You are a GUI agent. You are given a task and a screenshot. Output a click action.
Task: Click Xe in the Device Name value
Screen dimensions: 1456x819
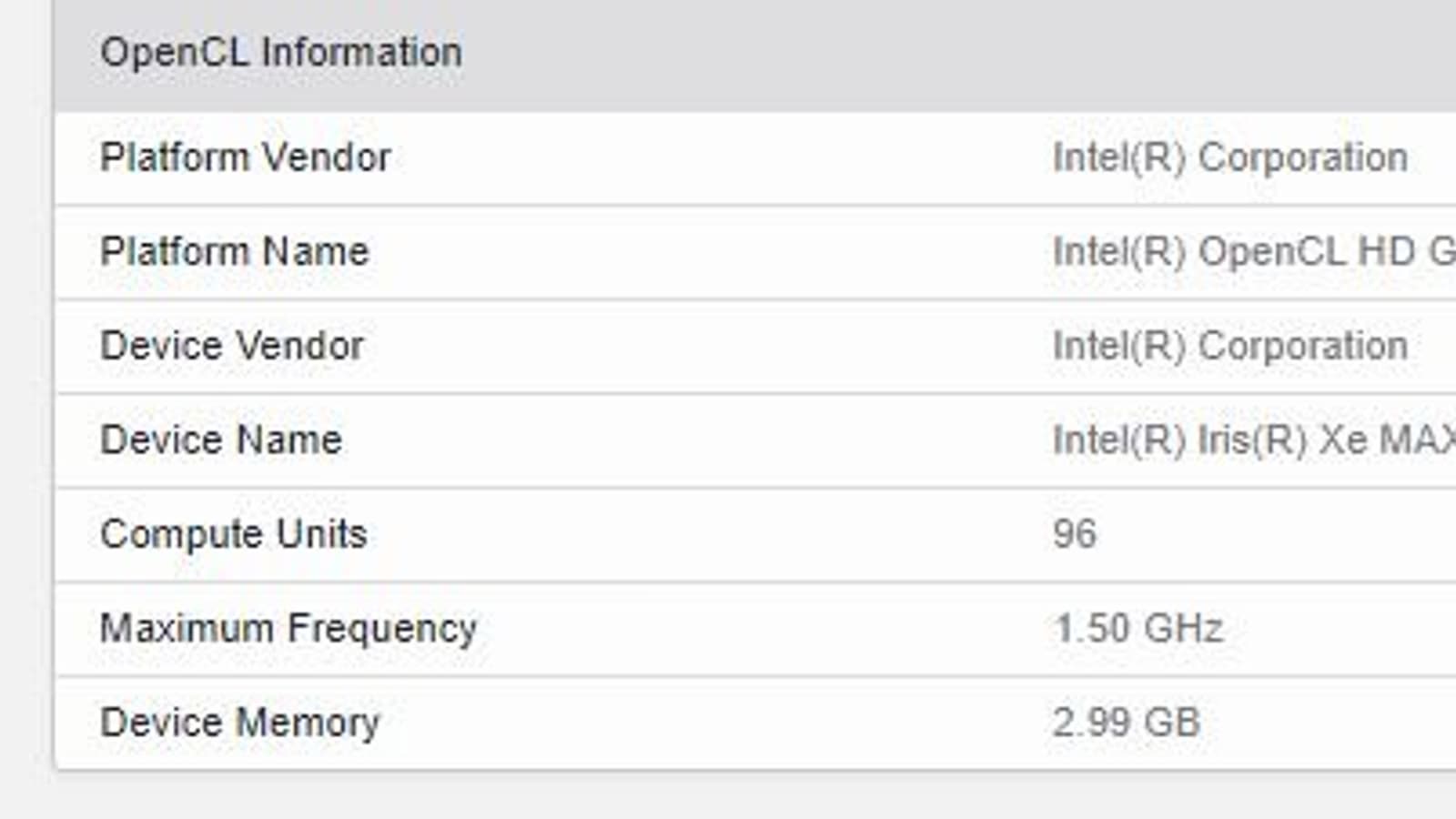1343,440
